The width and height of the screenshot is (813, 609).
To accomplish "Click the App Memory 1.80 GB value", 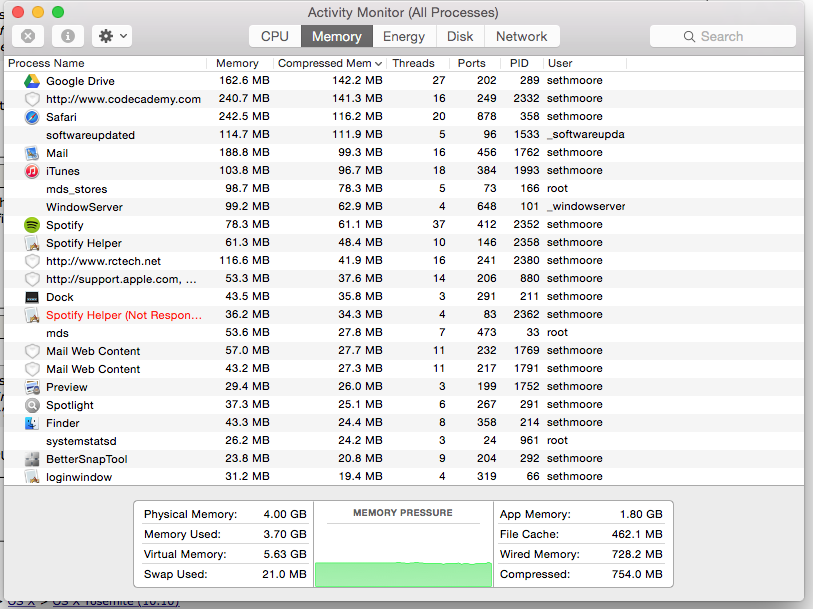I will (x=641, y=514).
